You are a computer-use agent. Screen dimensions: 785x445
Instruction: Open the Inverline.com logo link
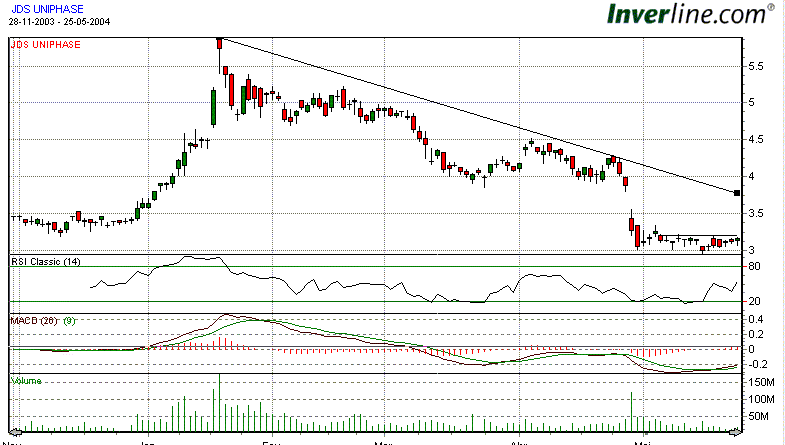[x=691, y=14]
